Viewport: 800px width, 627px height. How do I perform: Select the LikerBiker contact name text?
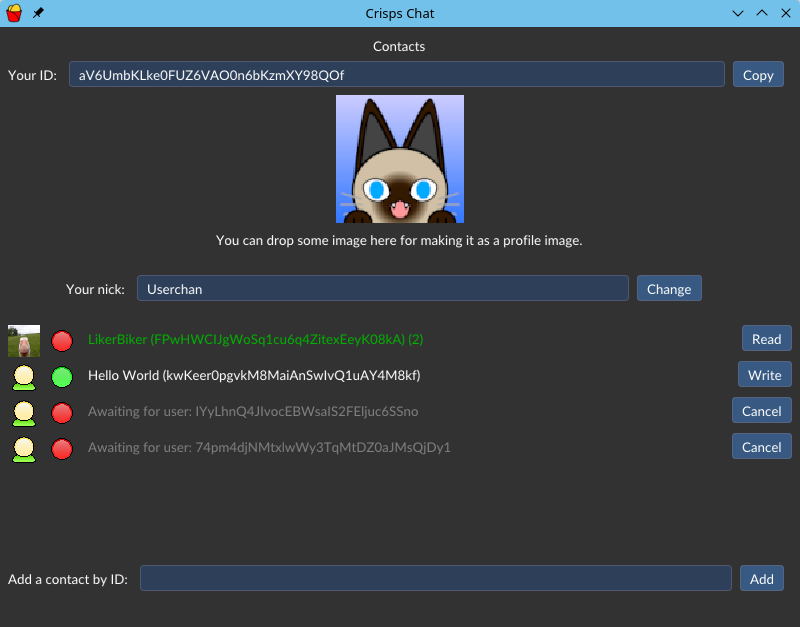click(x=255, y=339)
